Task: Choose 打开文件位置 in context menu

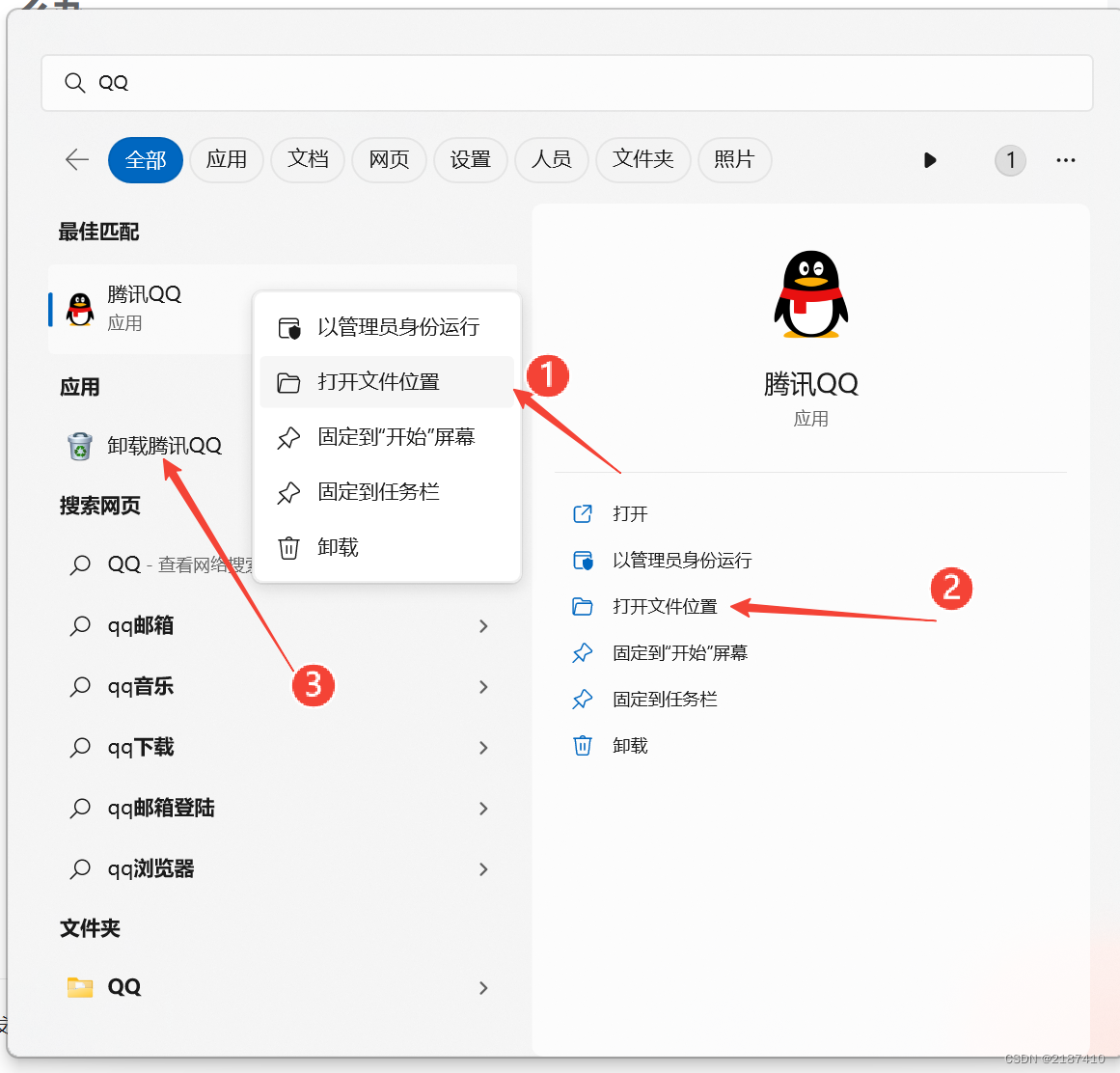Action: 387,382
